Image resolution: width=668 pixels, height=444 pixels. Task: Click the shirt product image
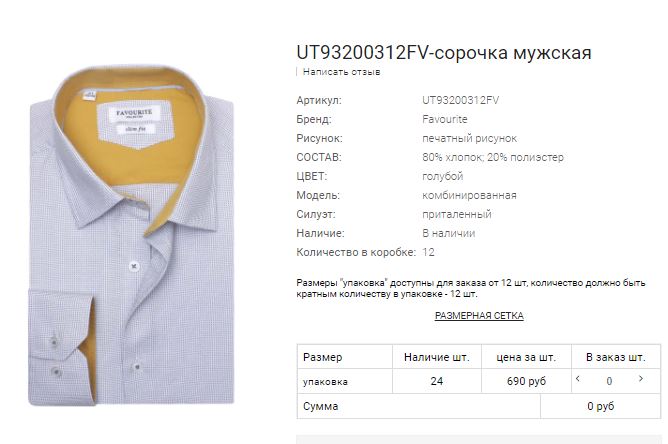coord(132,235)
